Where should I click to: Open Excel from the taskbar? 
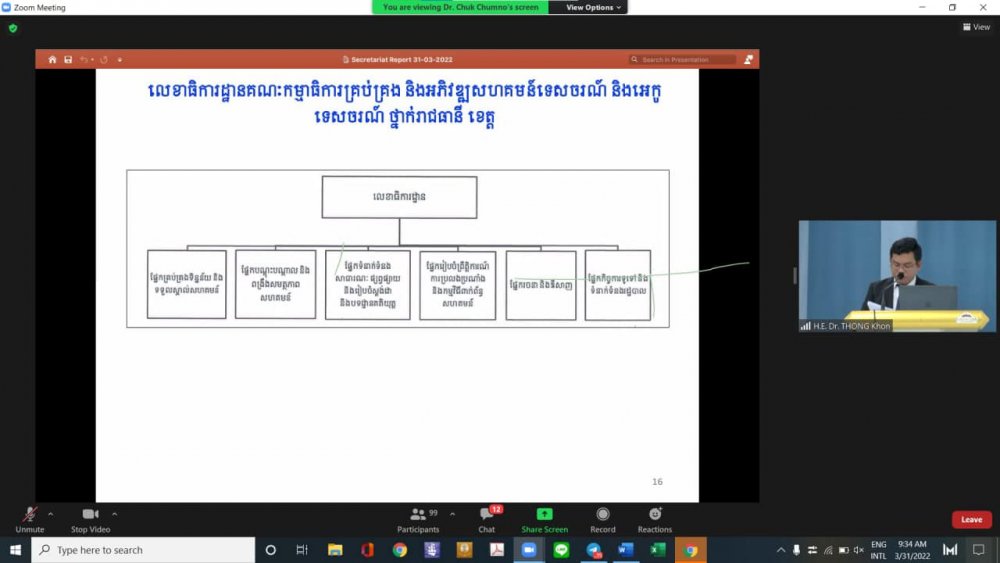pyautogui.click(x=657, y=550)
